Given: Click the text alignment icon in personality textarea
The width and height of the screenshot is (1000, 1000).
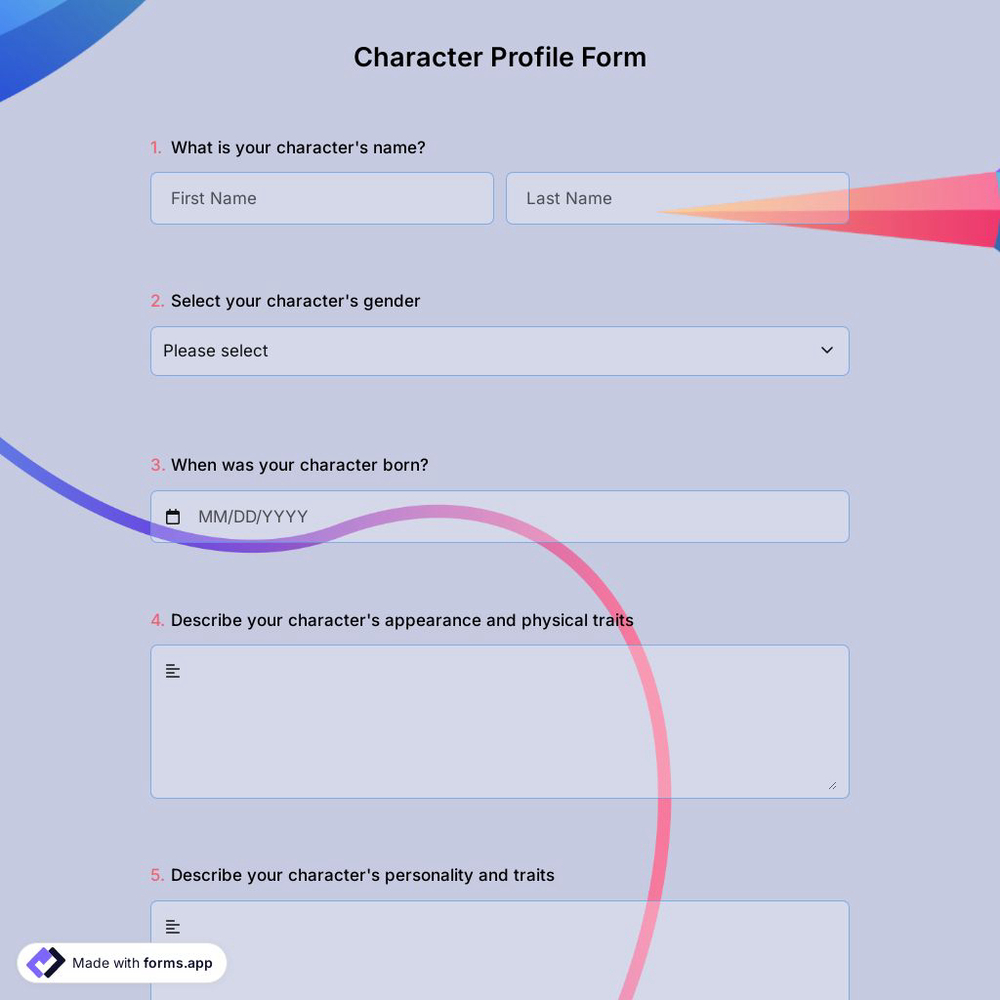Looking at the screenshot, I should coord(172,926).
